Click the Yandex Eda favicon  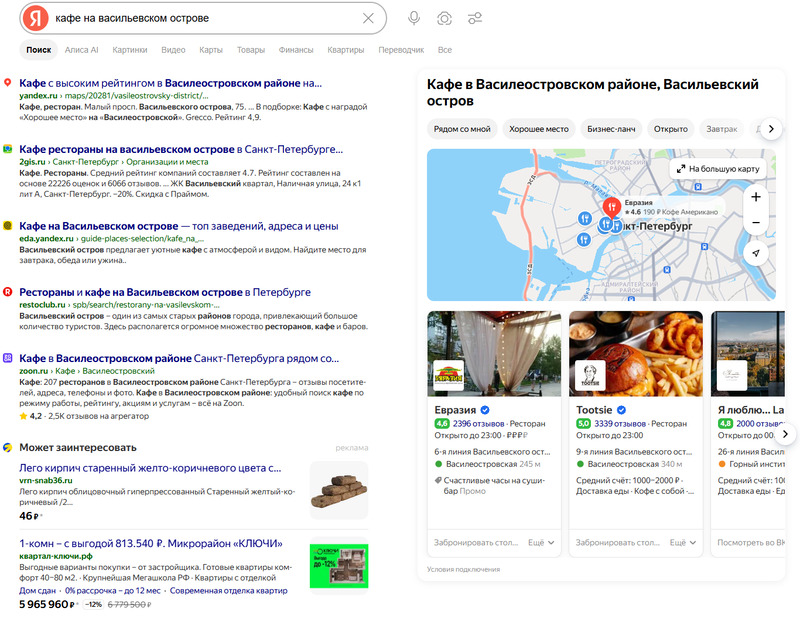8,226
